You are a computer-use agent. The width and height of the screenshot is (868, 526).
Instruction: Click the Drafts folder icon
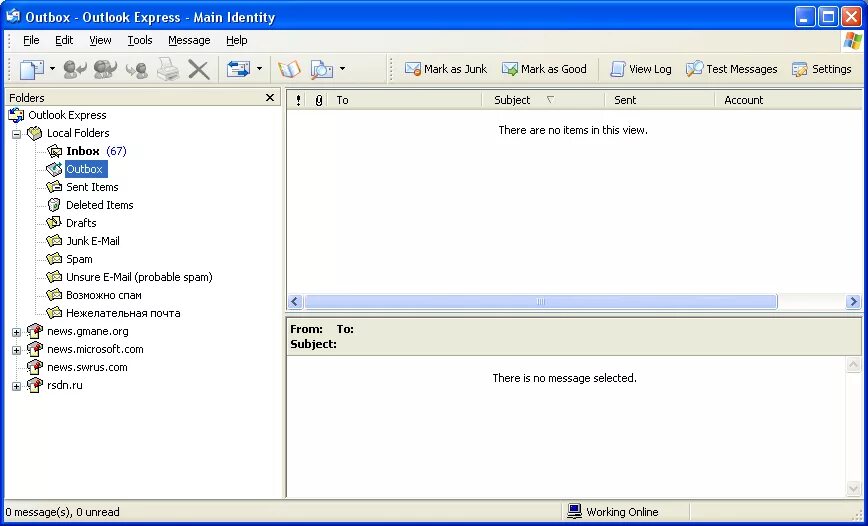pyautogui.click(x=54, y=223)
